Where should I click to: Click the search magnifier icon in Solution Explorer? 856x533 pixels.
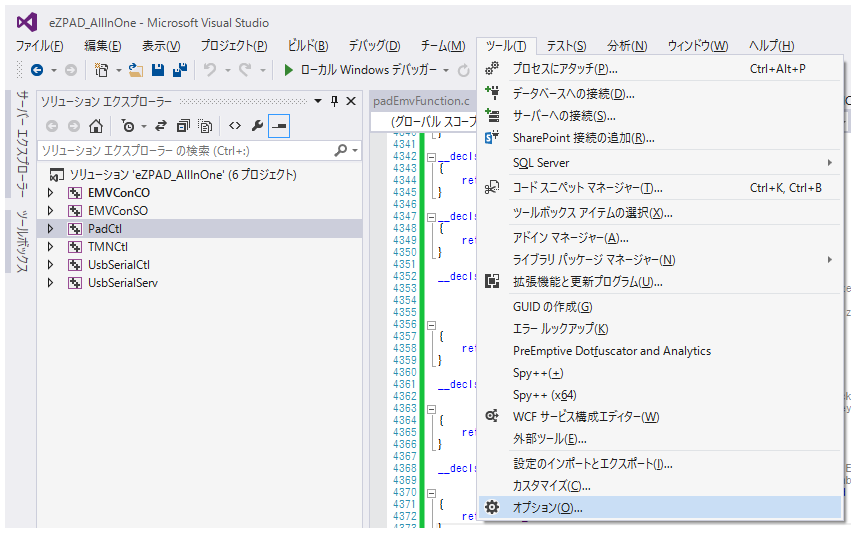(x=341, y=150)
